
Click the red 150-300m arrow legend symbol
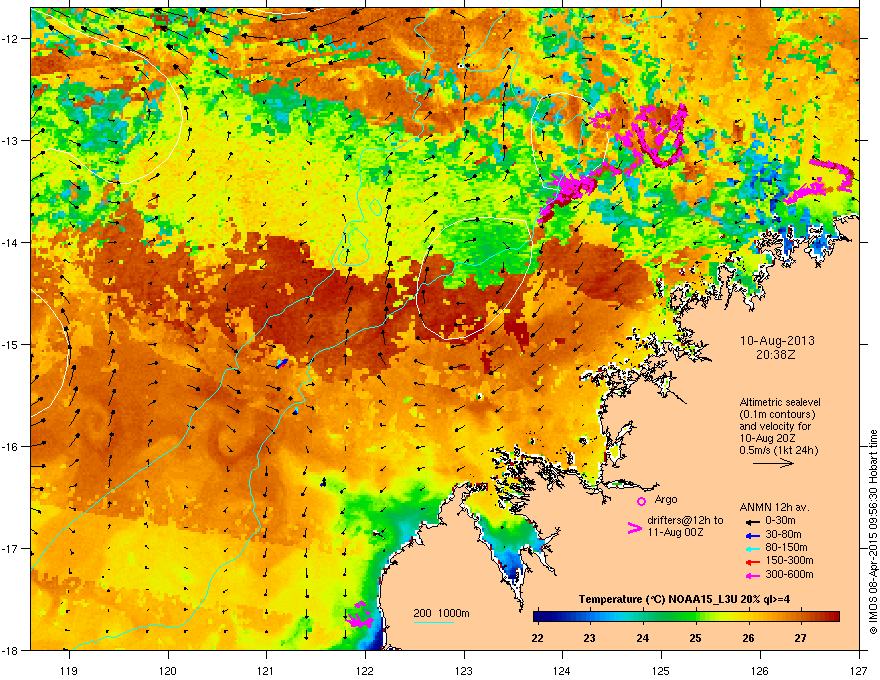click(753, 561)
